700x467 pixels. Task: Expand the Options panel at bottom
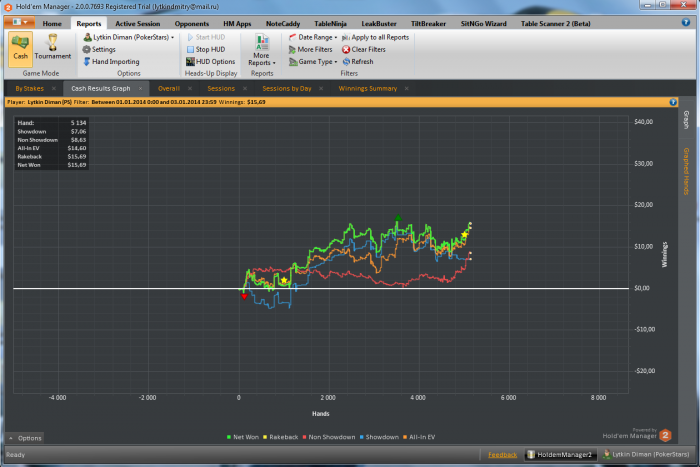pos(25,438)
